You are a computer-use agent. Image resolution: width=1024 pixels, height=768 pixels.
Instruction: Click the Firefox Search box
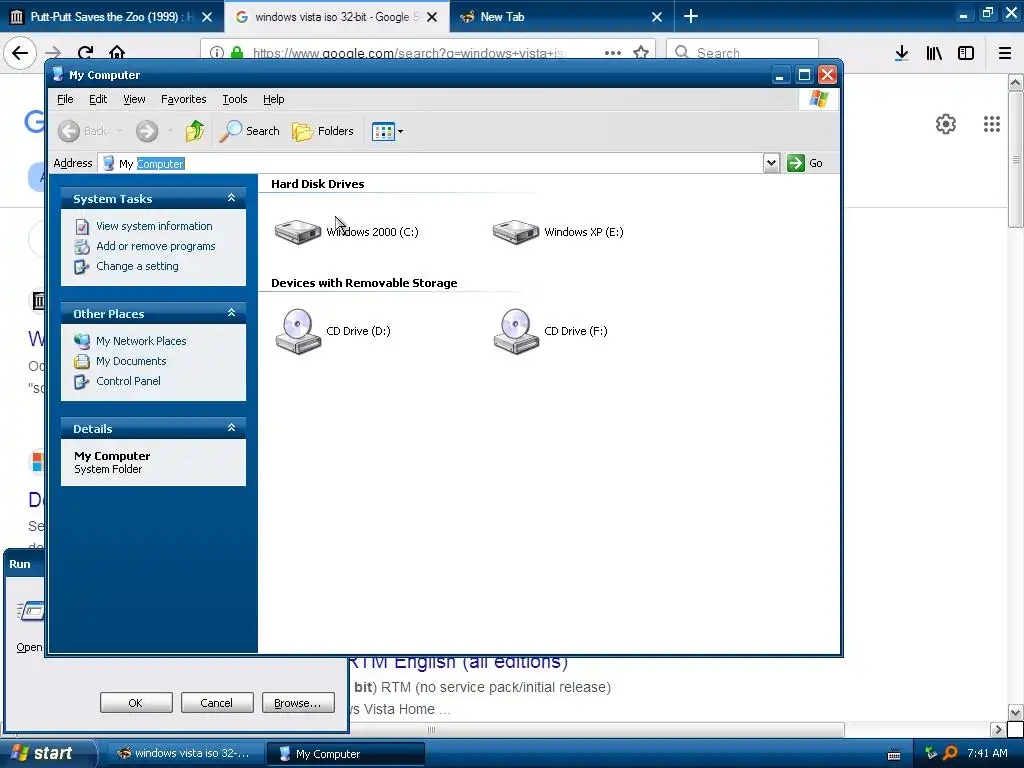pos(743,52)
